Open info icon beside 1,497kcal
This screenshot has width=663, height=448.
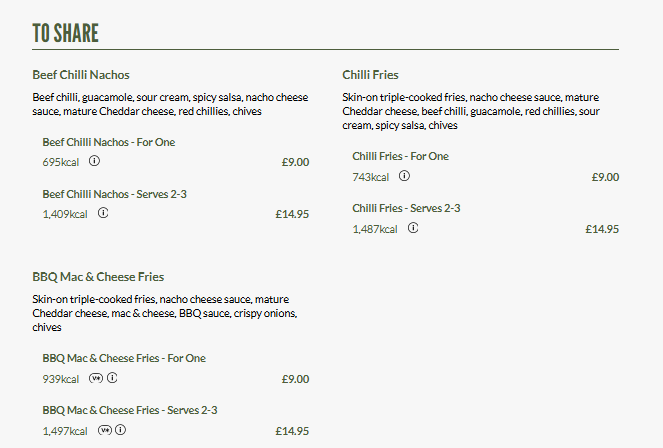point(121,430)
